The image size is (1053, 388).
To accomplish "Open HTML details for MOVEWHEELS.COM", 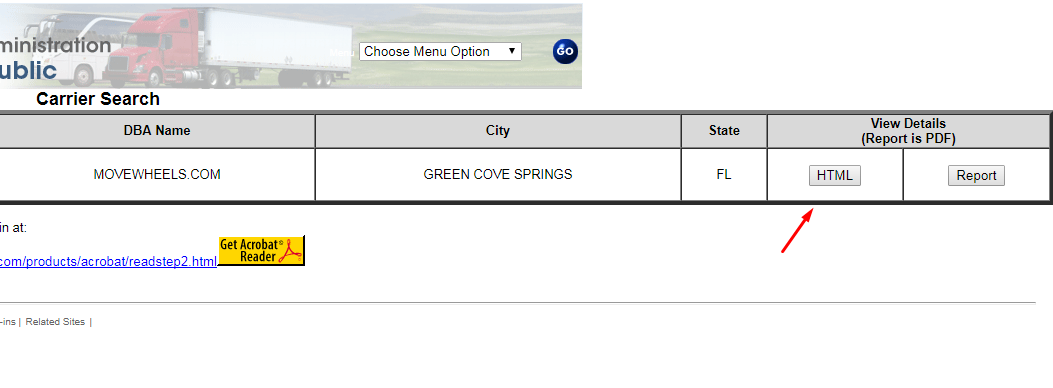I will pos(835,176).
